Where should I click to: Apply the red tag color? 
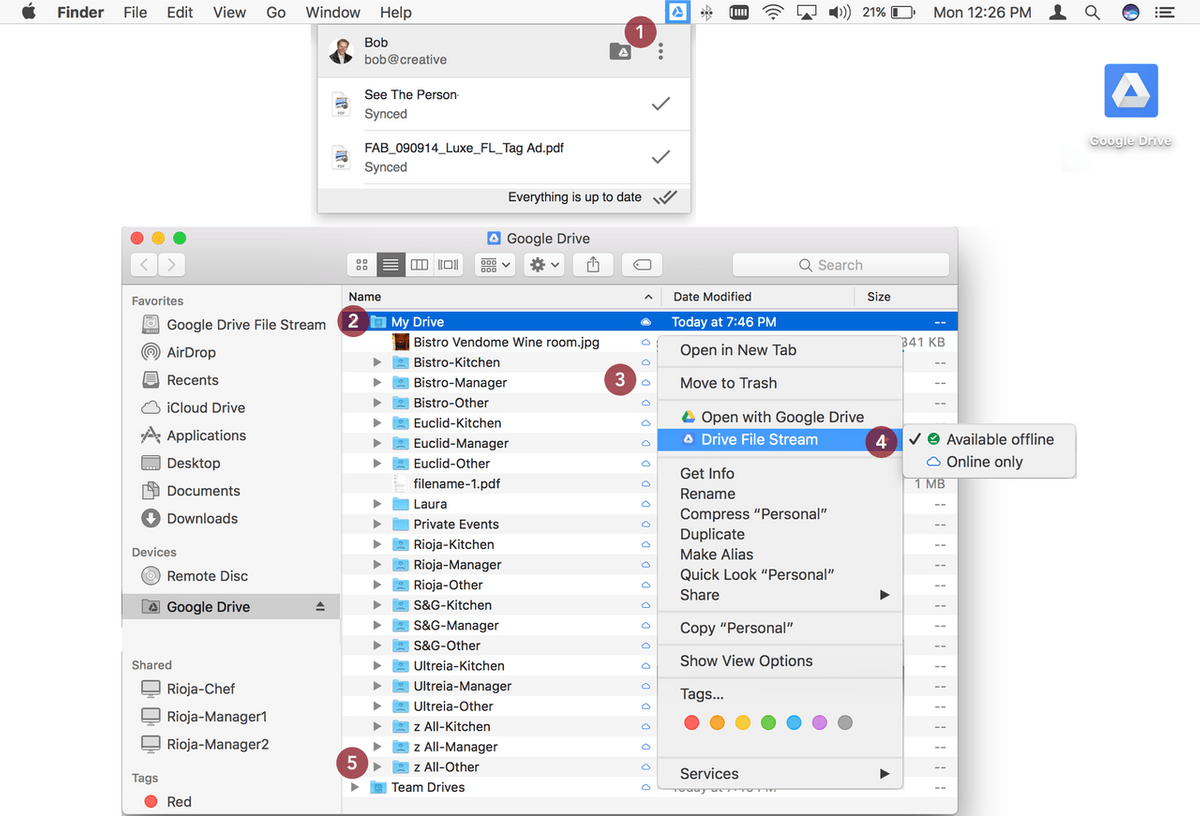[690, 722]
